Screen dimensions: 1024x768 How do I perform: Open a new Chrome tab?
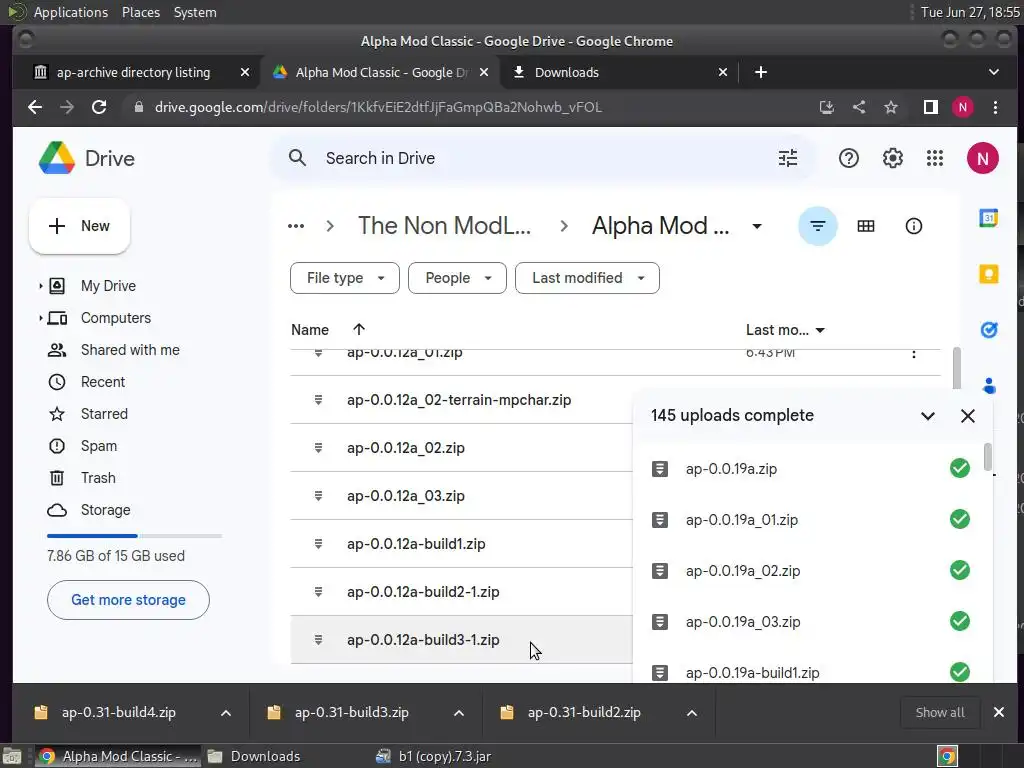760,72
